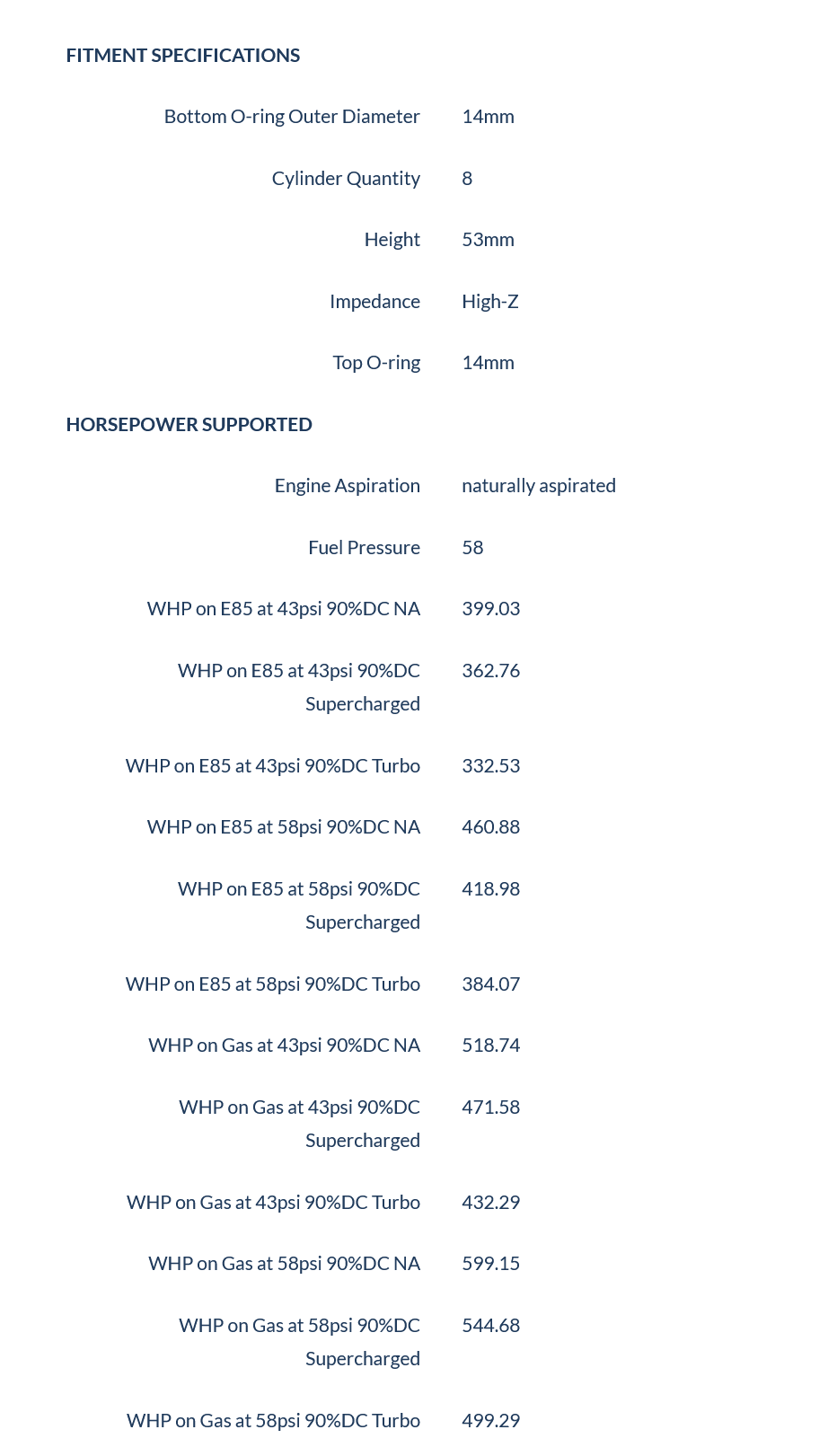828x1456 pixels.
Task: Click the Top O-ring label
Action: pos(376,363)
